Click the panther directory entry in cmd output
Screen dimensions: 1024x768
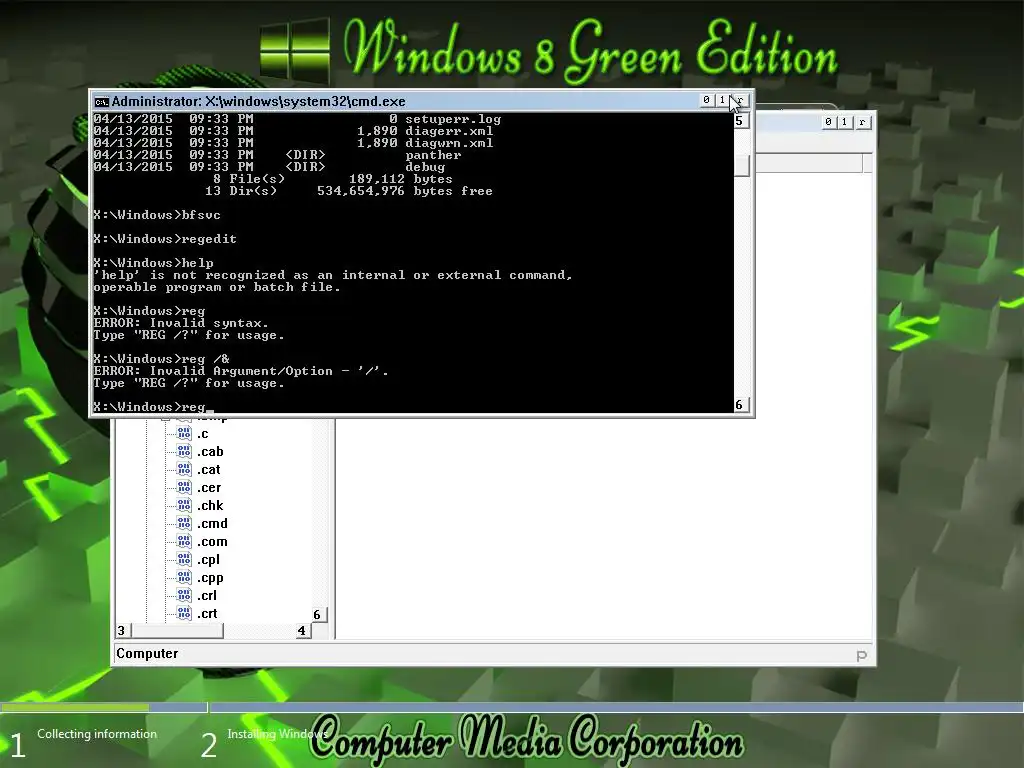pos(433,155)
